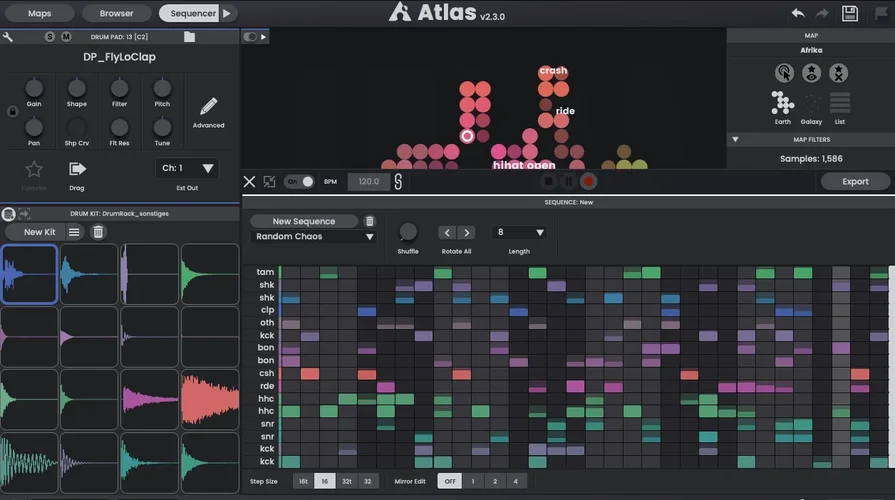This screenshot has height=500, width=895.
Task: Click the undo arrow in the header
Action: coord(797,13)
